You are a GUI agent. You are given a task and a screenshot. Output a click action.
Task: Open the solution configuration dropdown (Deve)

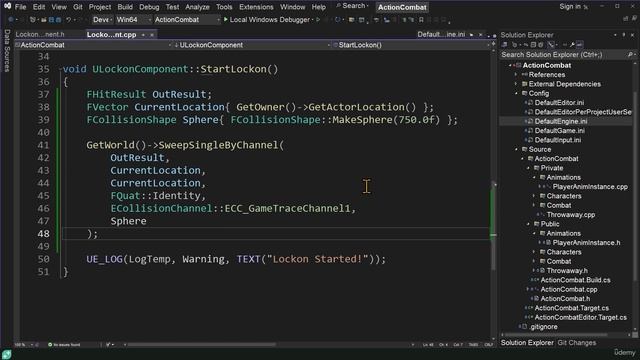[102, 20]
